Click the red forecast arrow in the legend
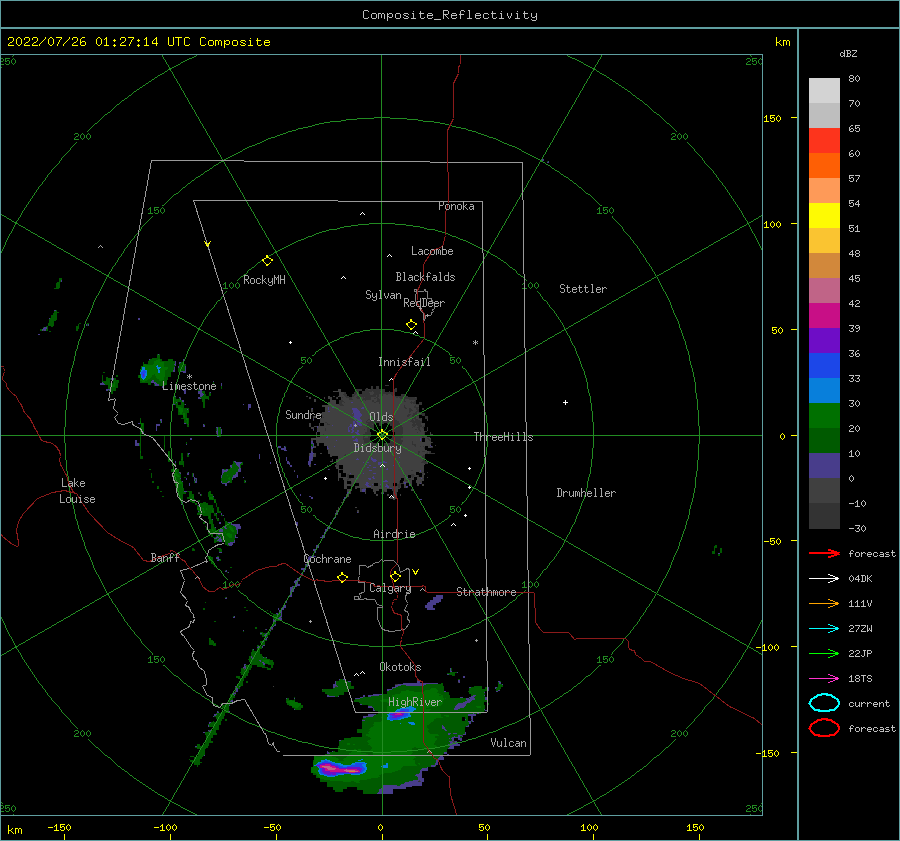Image resolution: width=900 pixels, height=841 pixels. [x=824, y=553]
